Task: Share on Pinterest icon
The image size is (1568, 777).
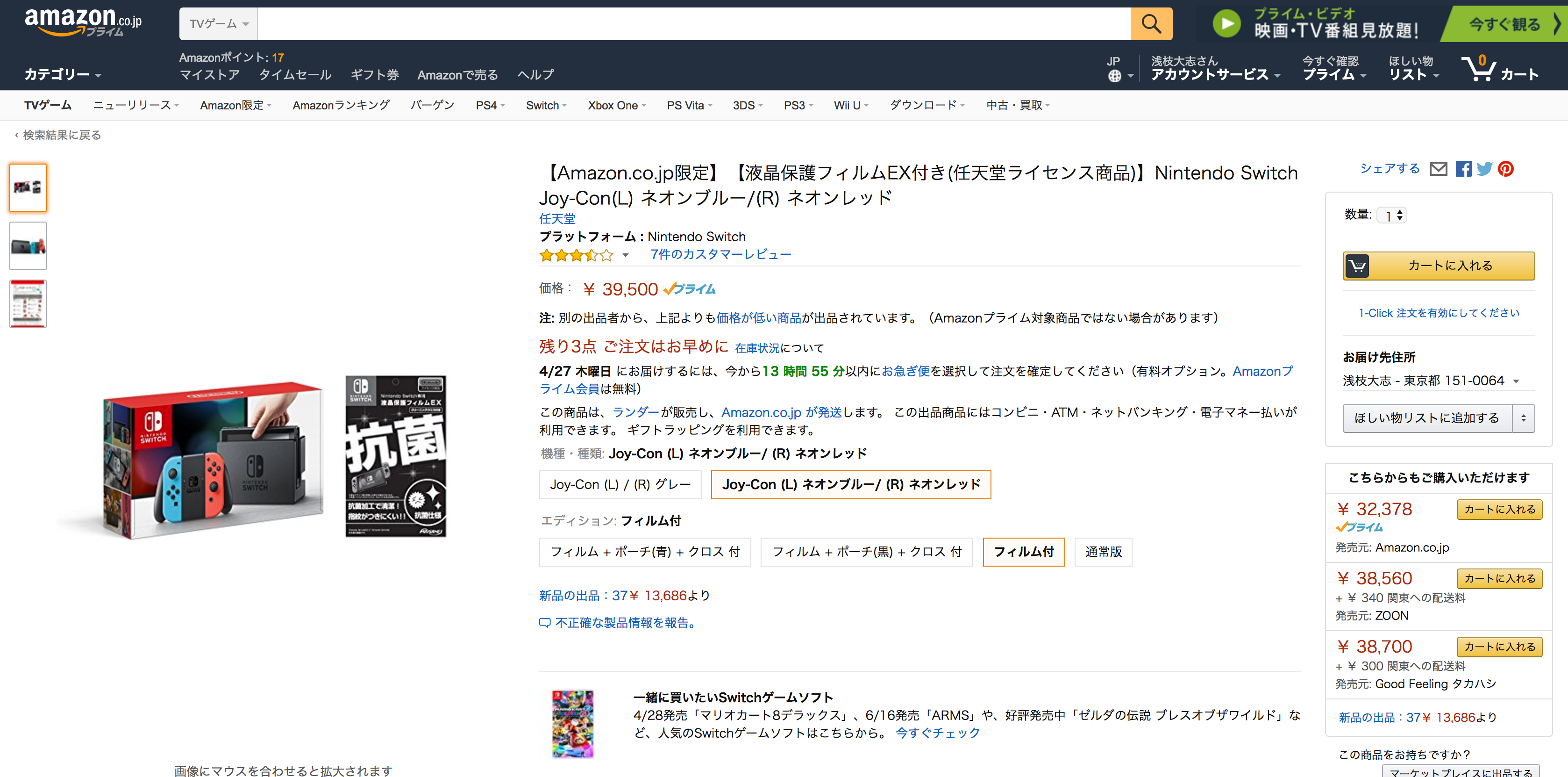Action: click(1506, 169)
